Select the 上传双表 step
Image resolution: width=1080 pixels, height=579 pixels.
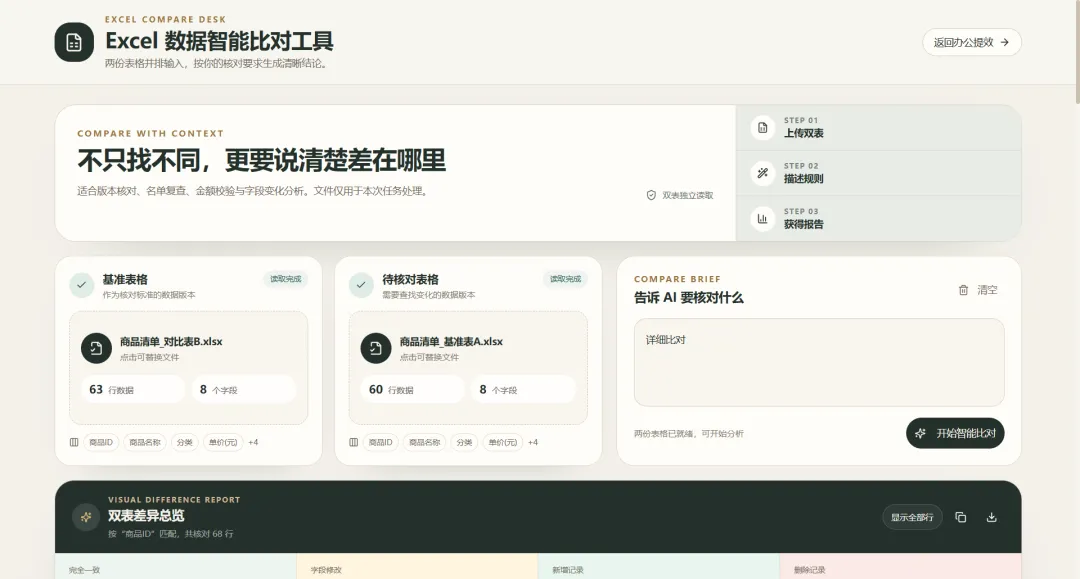(878, 127)
